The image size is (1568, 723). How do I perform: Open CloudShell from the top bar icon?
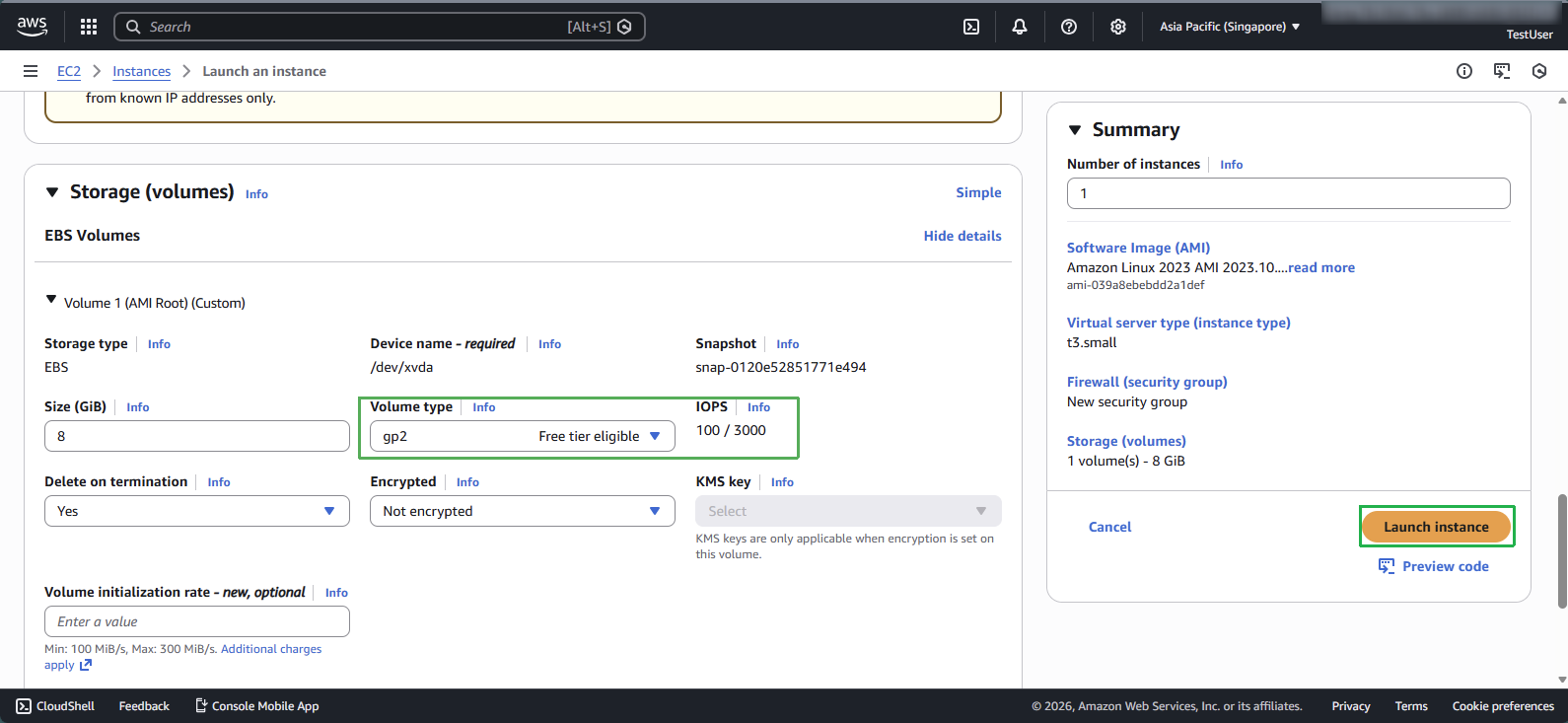971,27
